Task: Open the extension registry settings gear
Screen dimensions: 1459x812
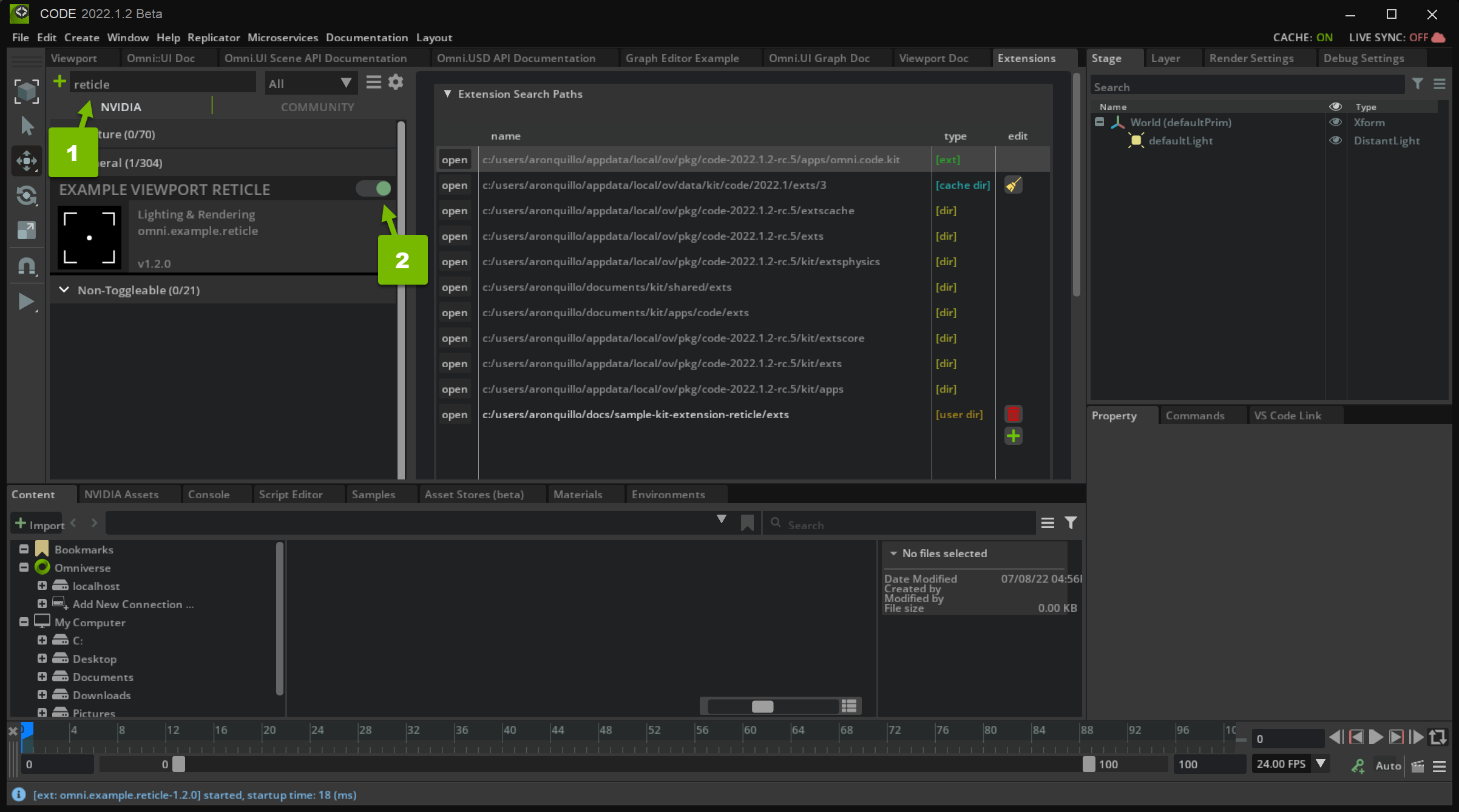Action: click(396, 82)
